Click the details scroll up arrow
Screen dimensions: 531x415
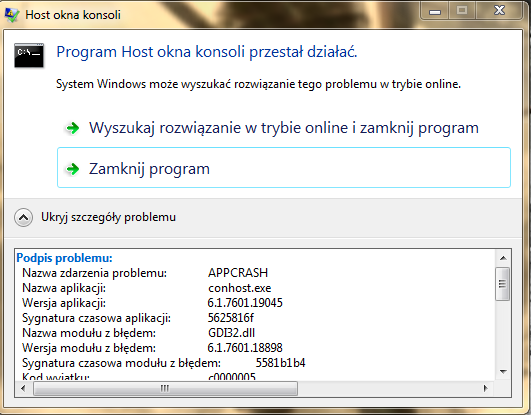click(503, 258)
